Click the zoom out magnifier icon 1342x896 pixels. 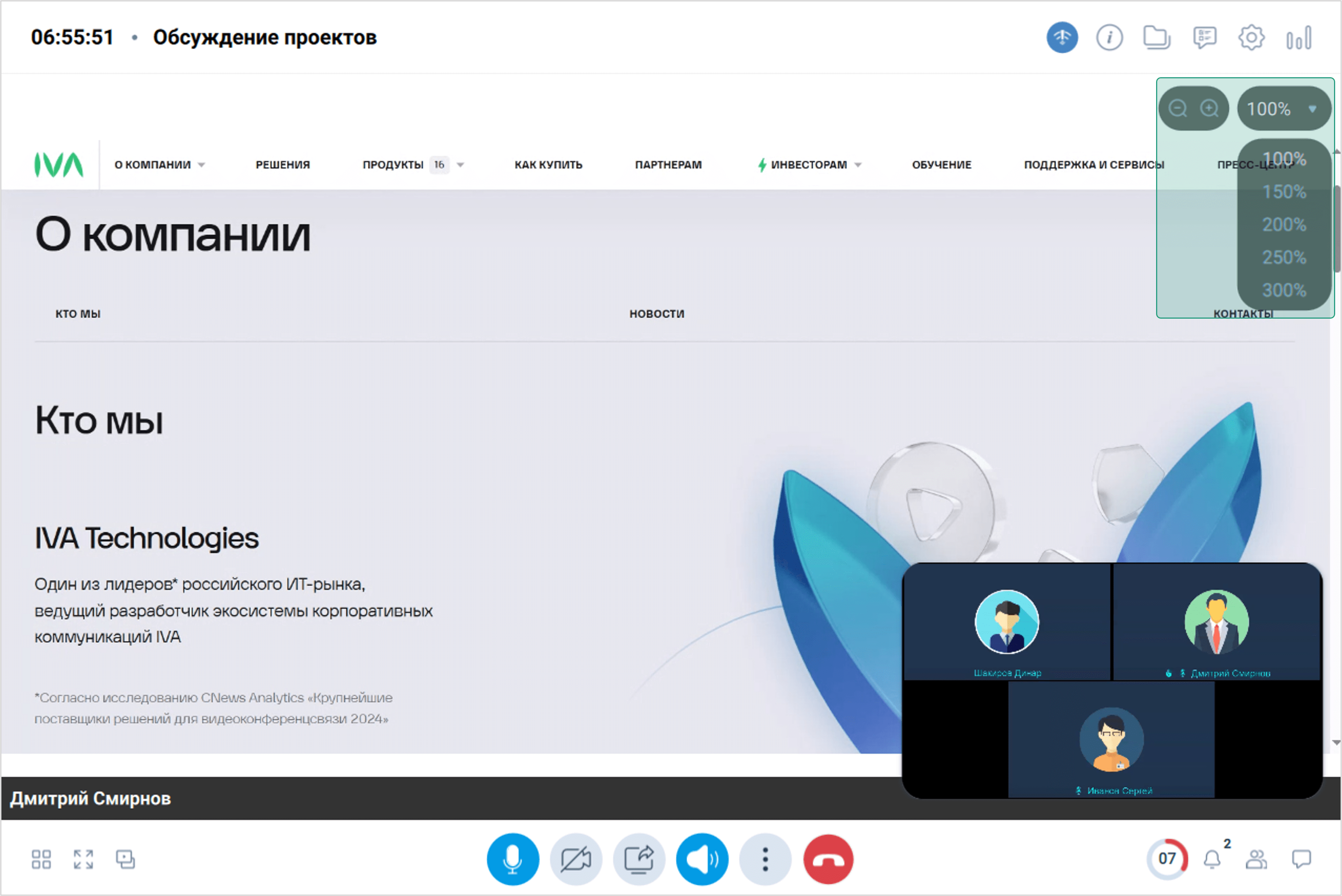(x=1177, y=109)
